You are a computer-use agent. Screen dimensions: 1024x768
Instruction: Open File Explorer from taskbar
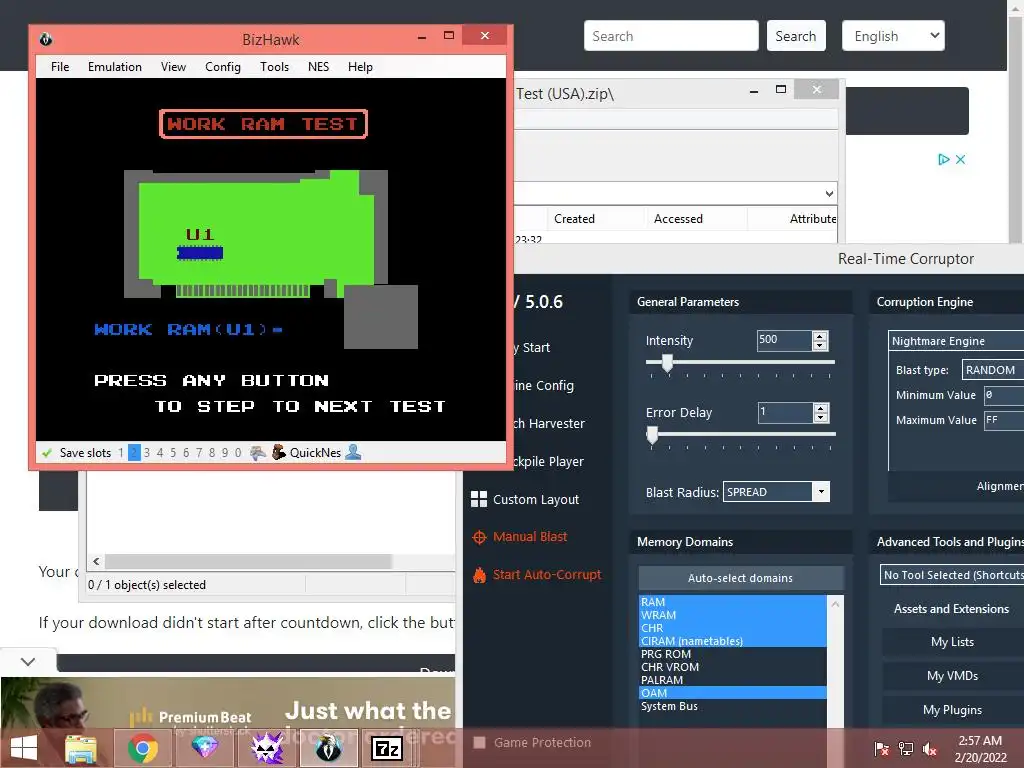click(x=81, y=748)
